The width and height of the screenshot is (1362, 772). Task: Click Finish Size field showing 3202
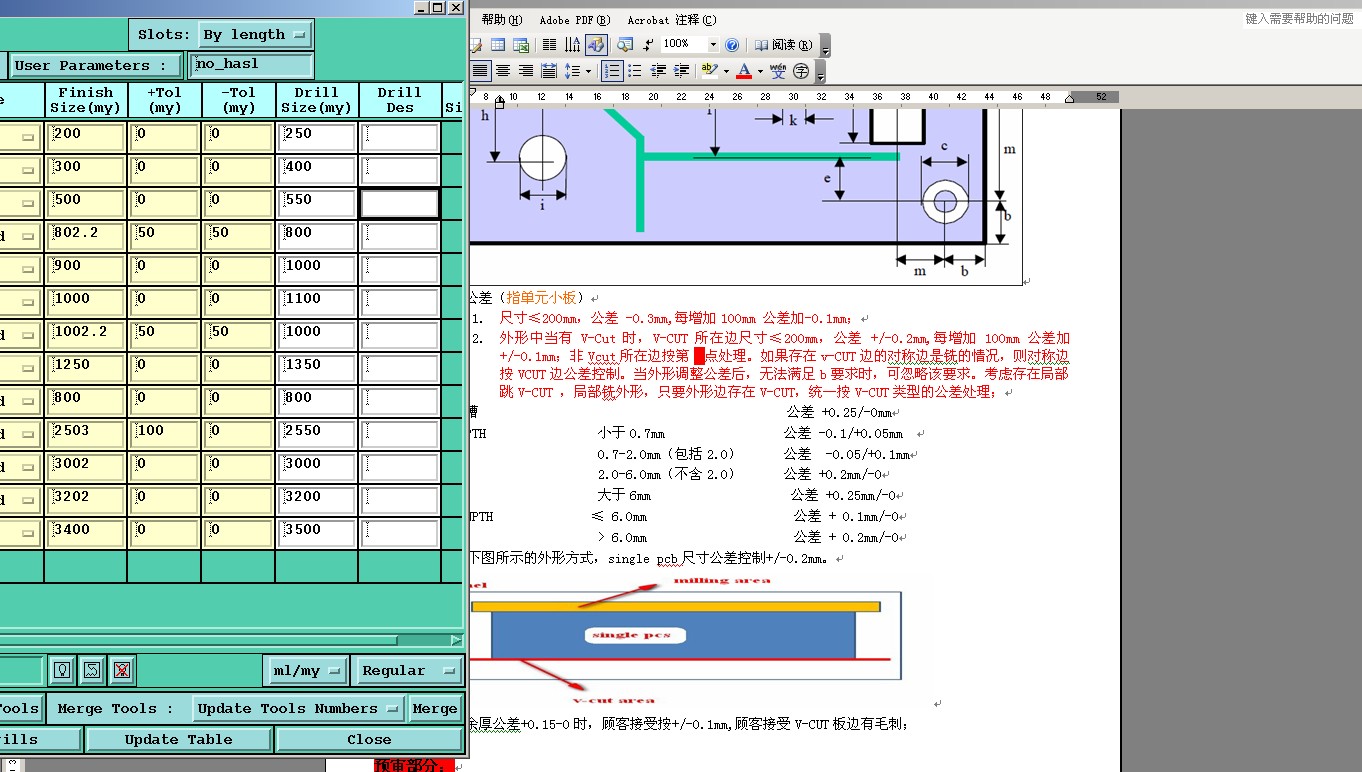[87, 500]
